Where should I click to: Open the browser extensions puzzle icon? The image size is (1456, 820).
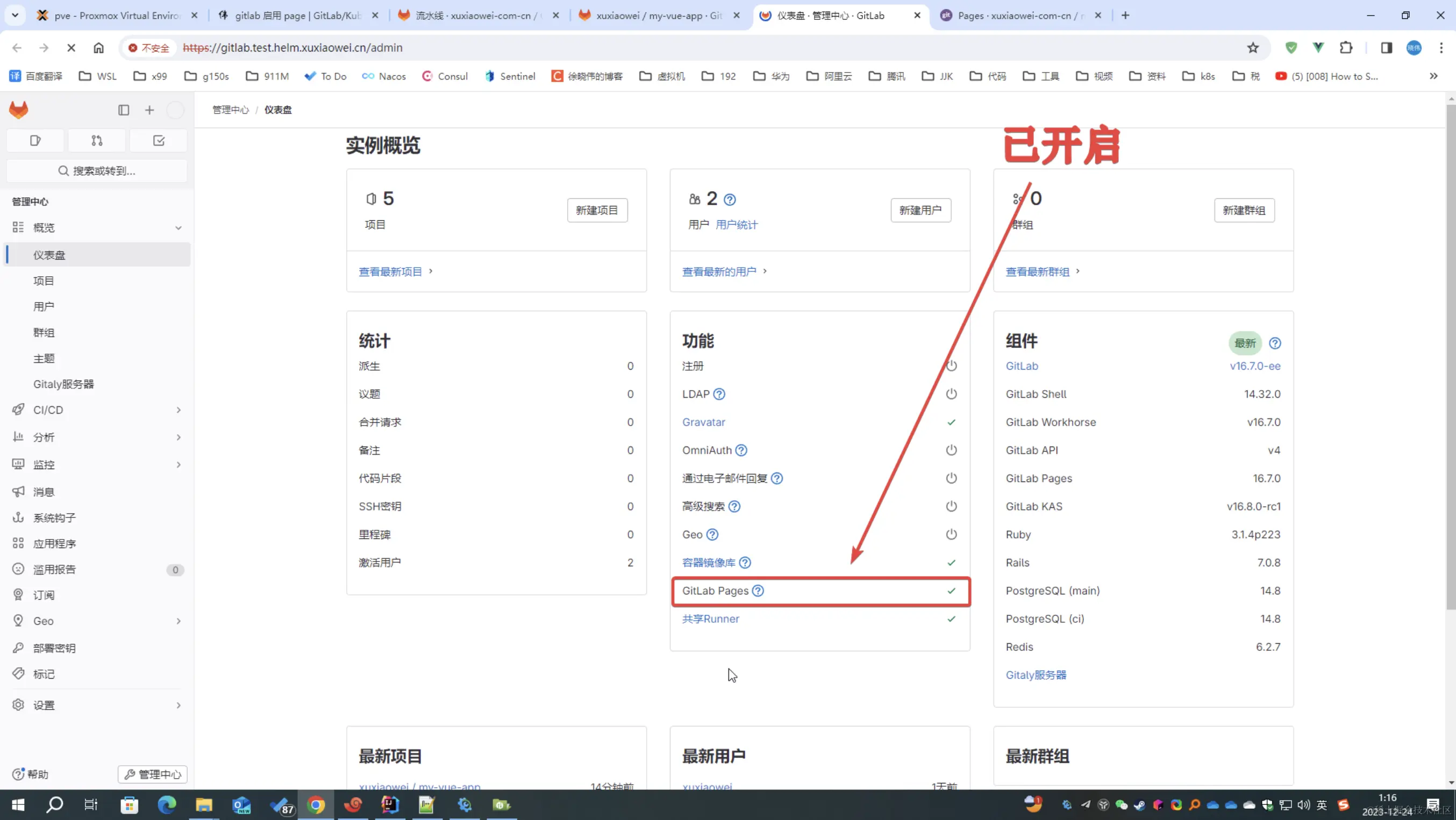(x=1346, y=48)
